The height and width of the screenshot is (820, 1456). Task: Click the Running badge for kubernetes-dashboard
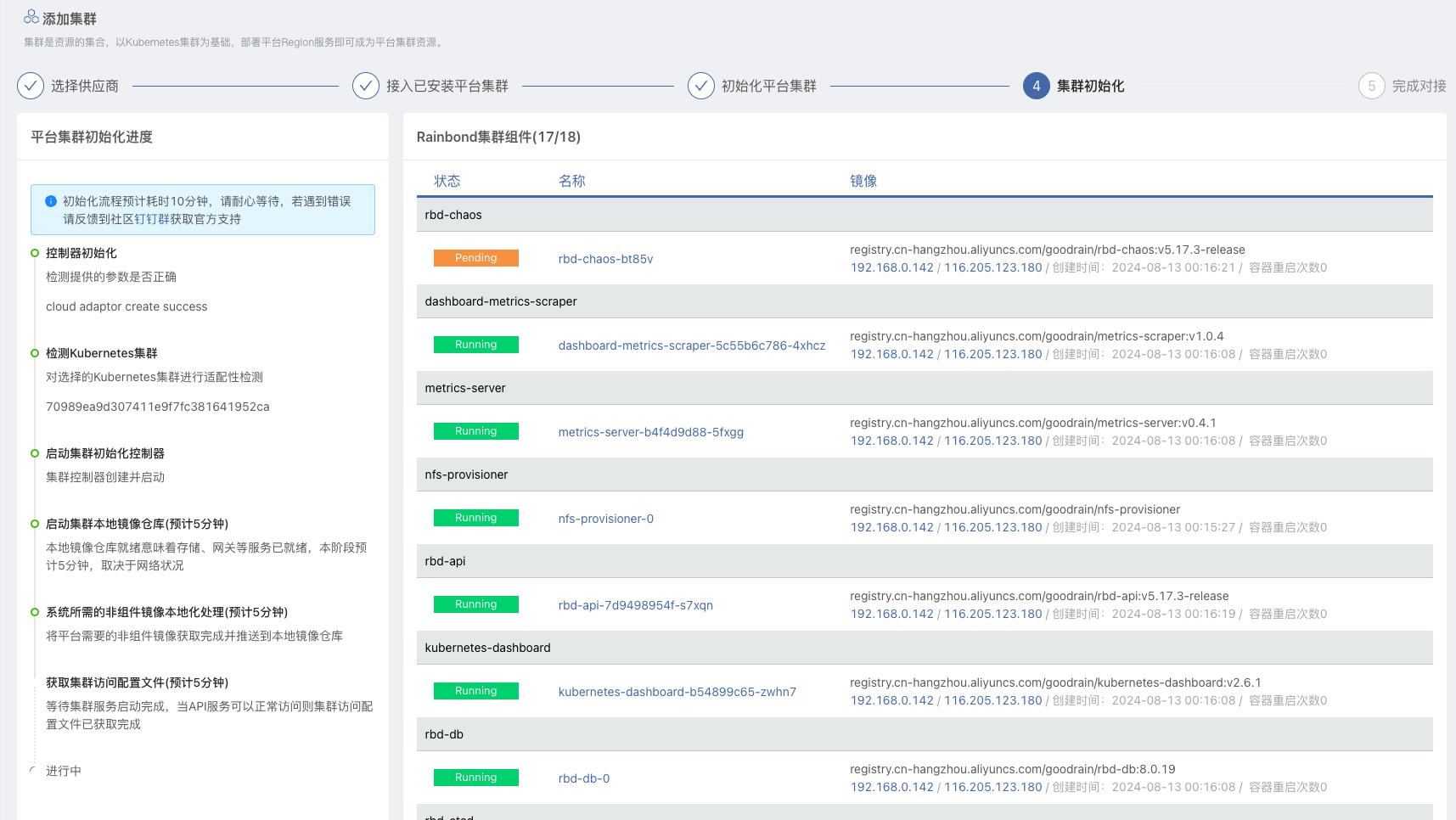pyautogui.click(x=476, y=691)
